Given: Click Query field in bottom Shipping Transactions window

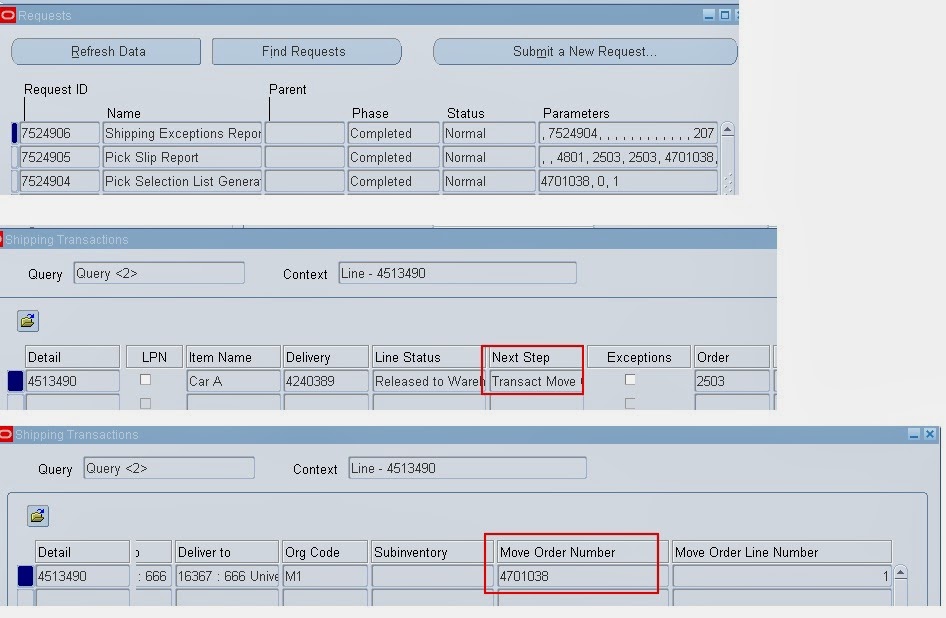Looking at the screenshot, I should pyautogui.click(x=169, y=468).
